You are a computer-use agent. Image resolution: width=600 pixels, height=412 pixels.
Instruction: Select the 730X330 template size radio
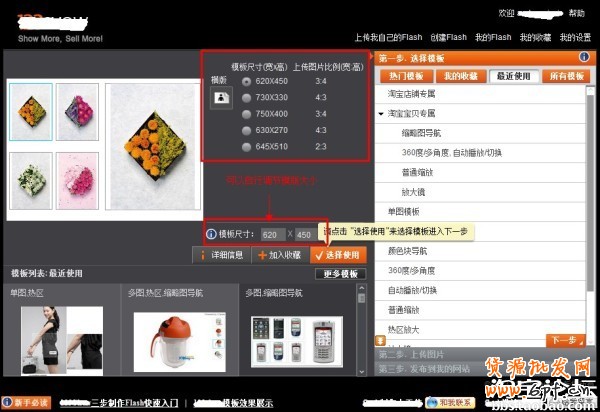[246, 96]
